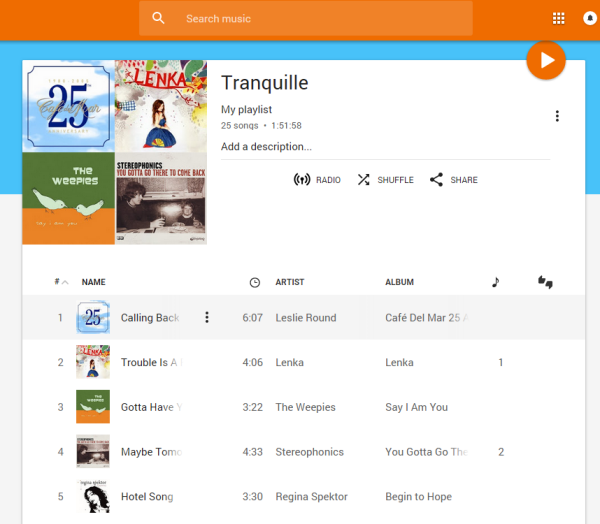This screenshot has width=600, height=524.
Task: Sort songs by the NAME column
Action: tap(93, 282)
